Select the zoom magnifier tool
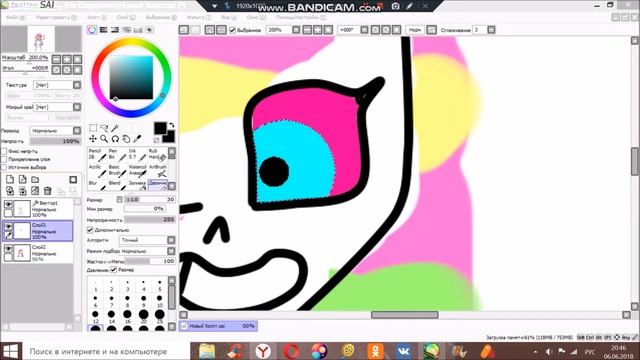This screenshot has height=360, width=640. pos(104,139)
